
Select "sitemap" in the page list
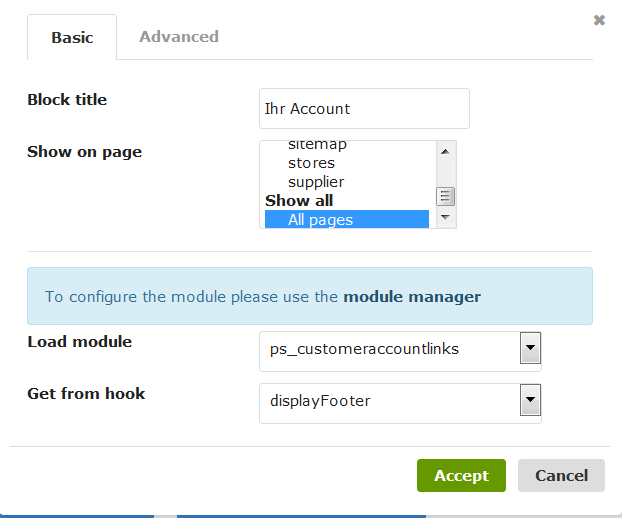click(317, 146)
